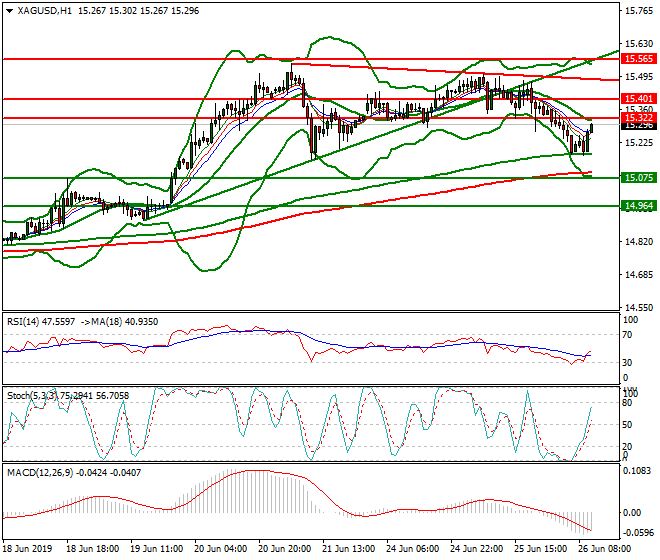Screen dimensions: 660x560
Task: Click the MACD 0.1083 scale value
Action: [x=637, y=471]
